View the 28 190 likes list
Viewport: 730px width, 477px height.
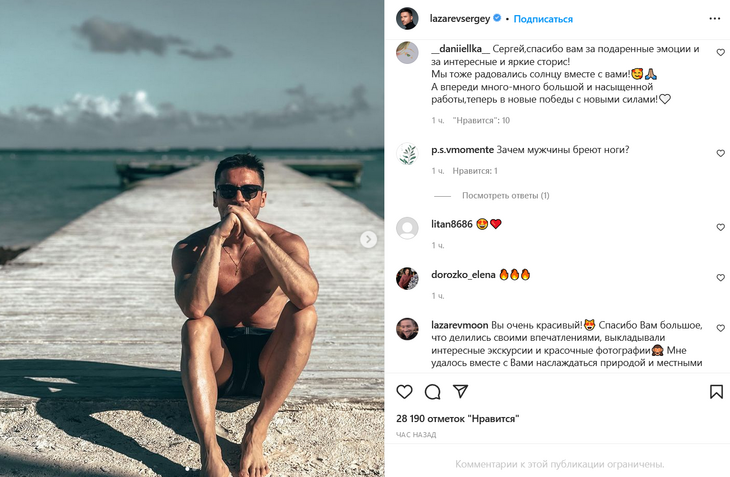(x=458, y=418)
